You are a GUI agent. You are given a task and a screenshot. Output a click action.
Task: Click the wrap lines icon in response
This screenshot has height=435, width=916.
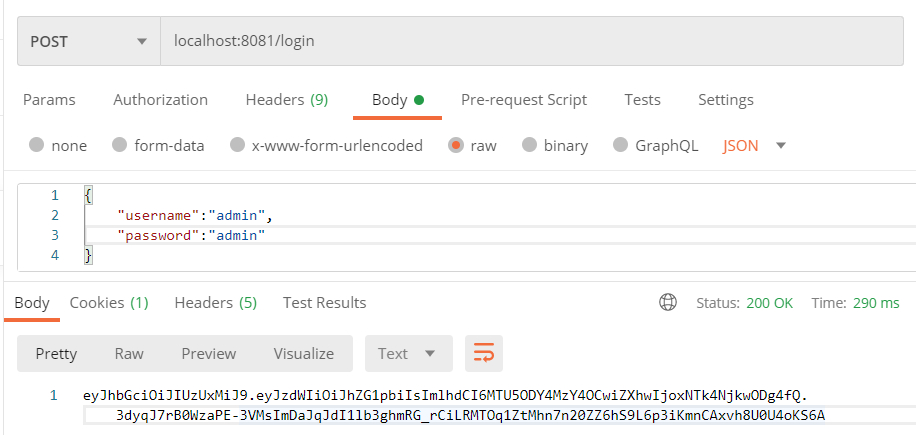(484, 353)
